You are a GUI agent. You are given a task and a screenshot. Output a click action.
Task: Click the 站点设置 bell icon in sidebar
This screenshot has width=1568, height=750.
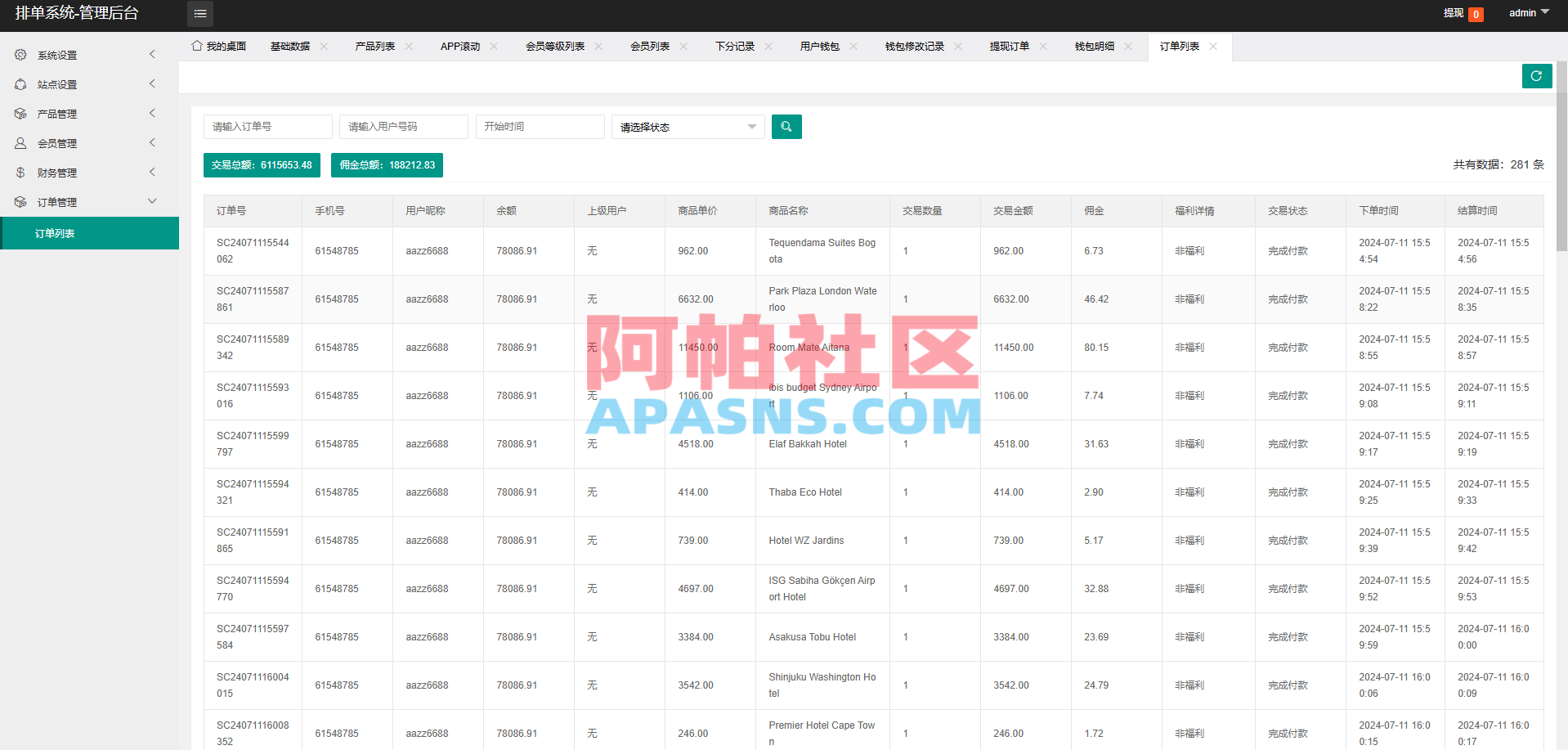pyautogui.click(x=20, y=84)
